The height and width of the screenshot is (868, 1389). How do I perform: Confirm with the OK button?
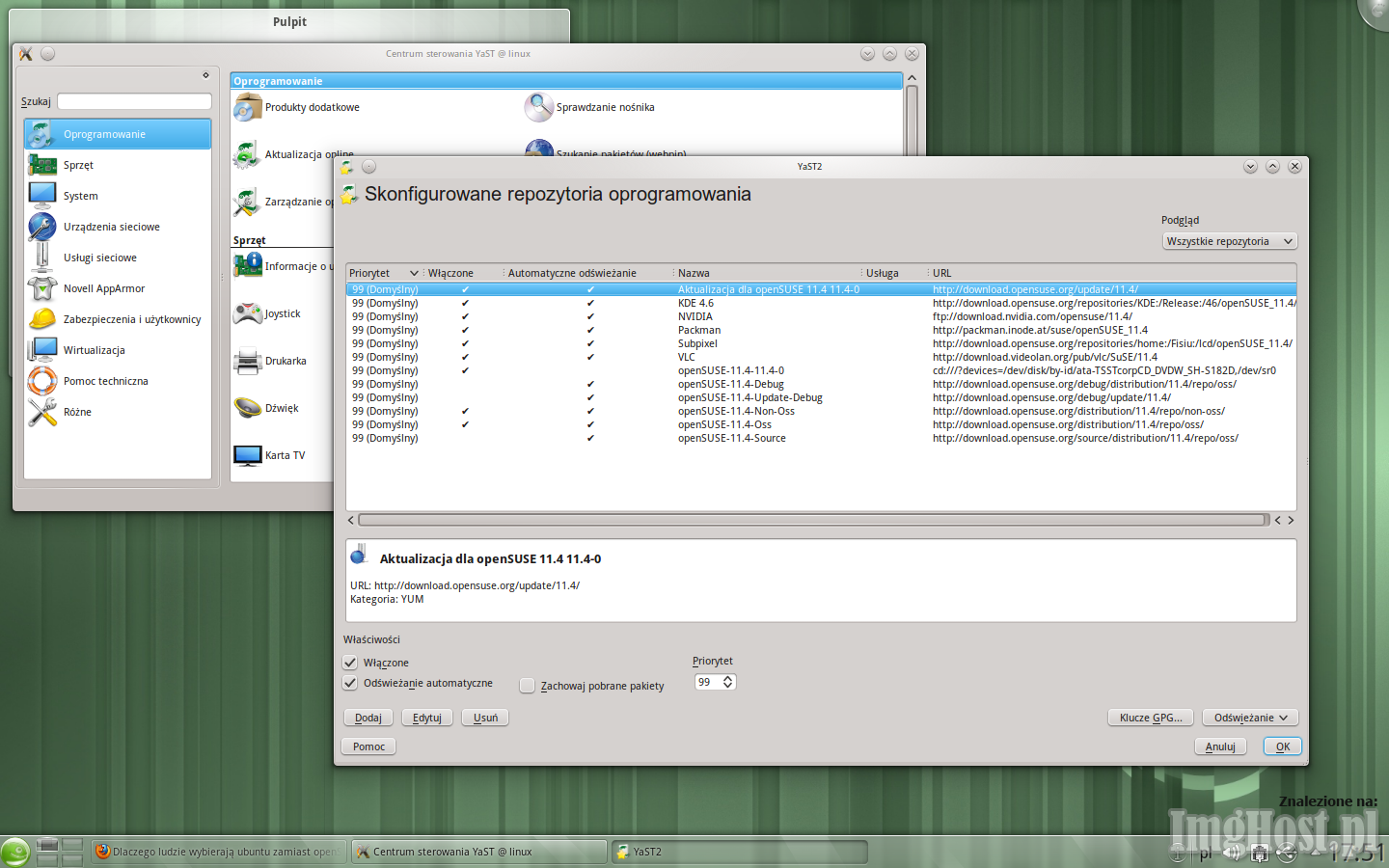click(x=1283, y=746)
